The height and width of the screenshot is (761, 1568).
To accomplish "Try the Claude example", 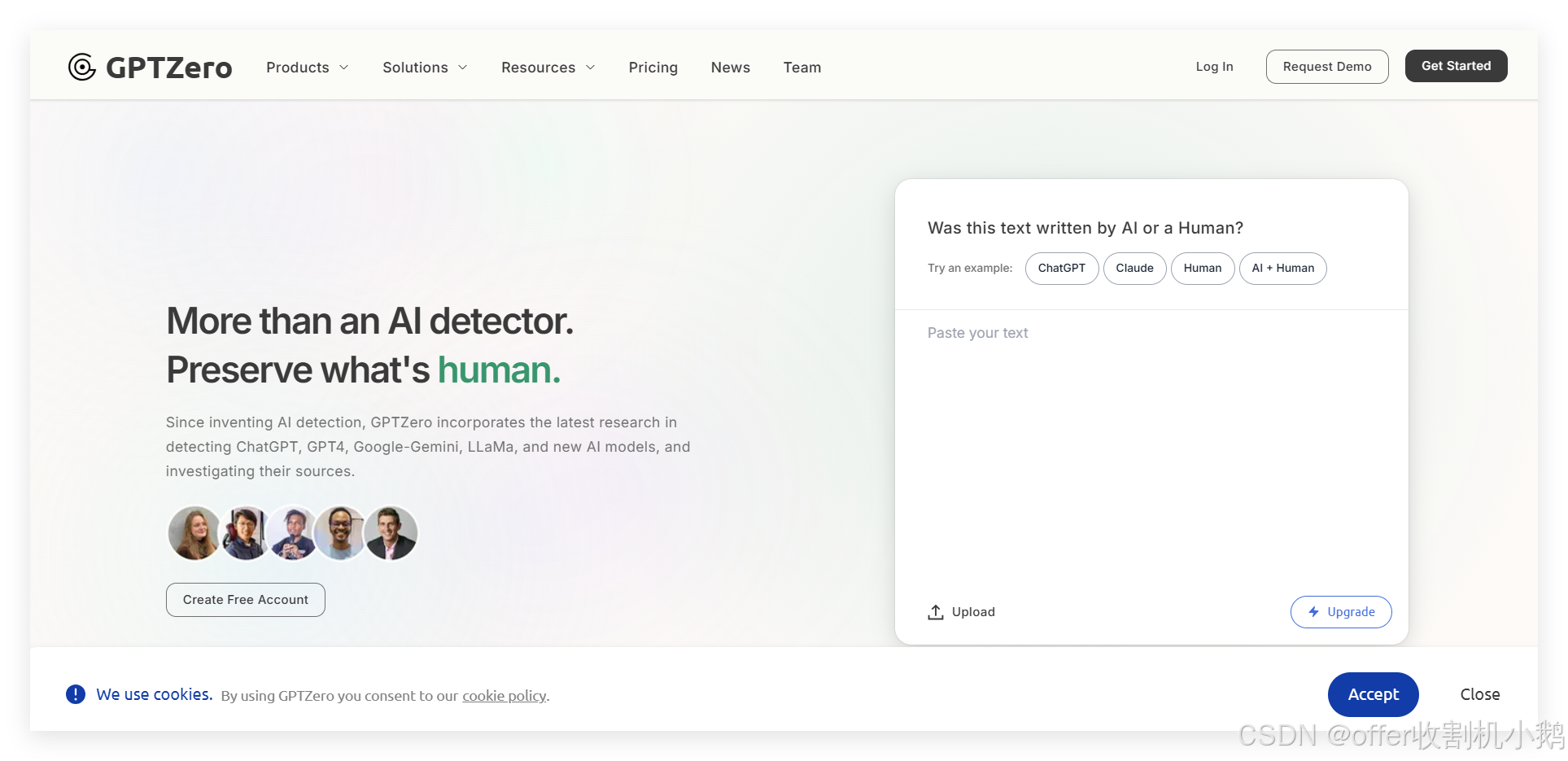I will (x=1134, y=269).
